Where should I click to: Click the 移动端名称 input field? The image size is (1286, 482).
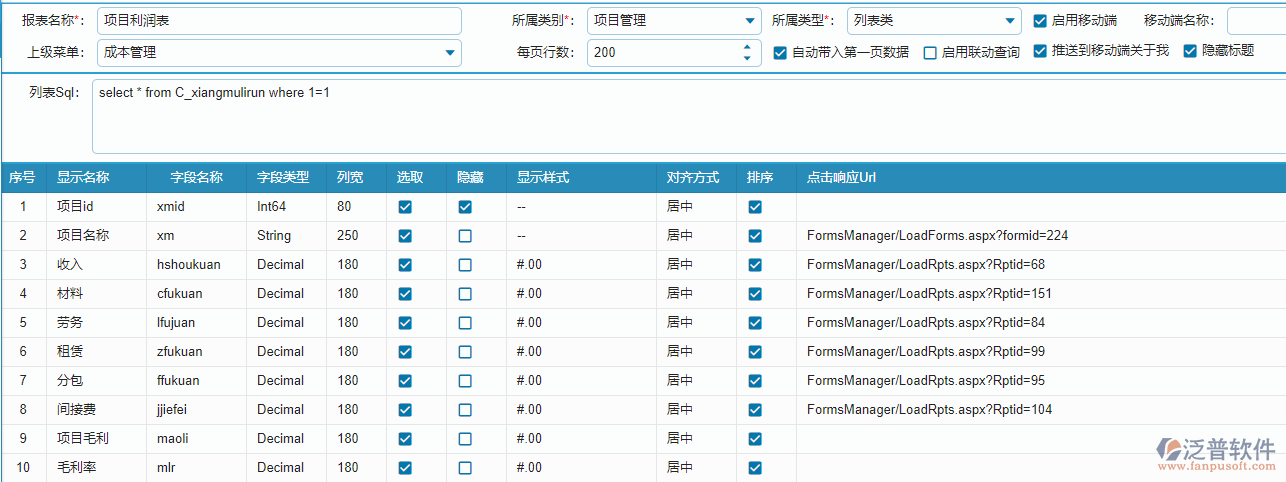1255,21
